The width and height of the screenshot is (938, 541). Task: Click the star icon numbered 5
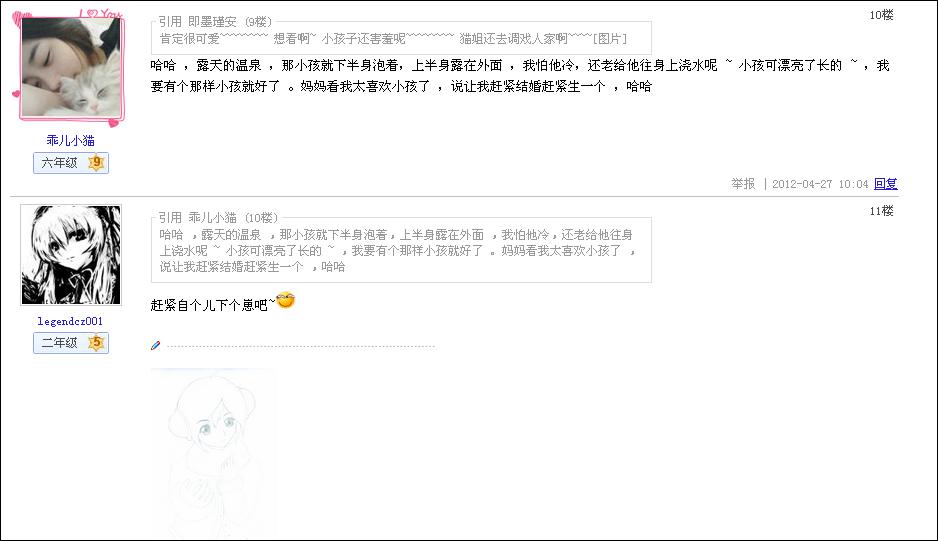[96, 343]
